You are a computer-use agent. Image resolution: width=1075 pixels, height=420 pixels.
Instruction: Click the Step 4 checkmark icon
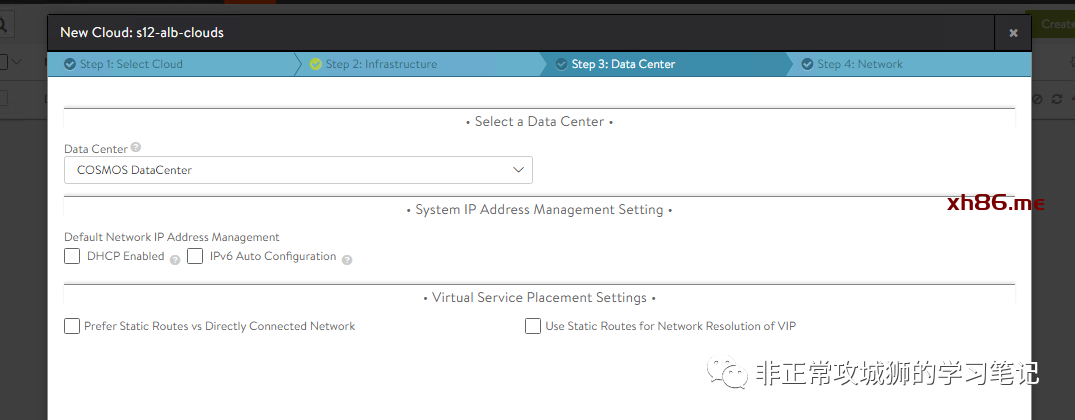807,64
